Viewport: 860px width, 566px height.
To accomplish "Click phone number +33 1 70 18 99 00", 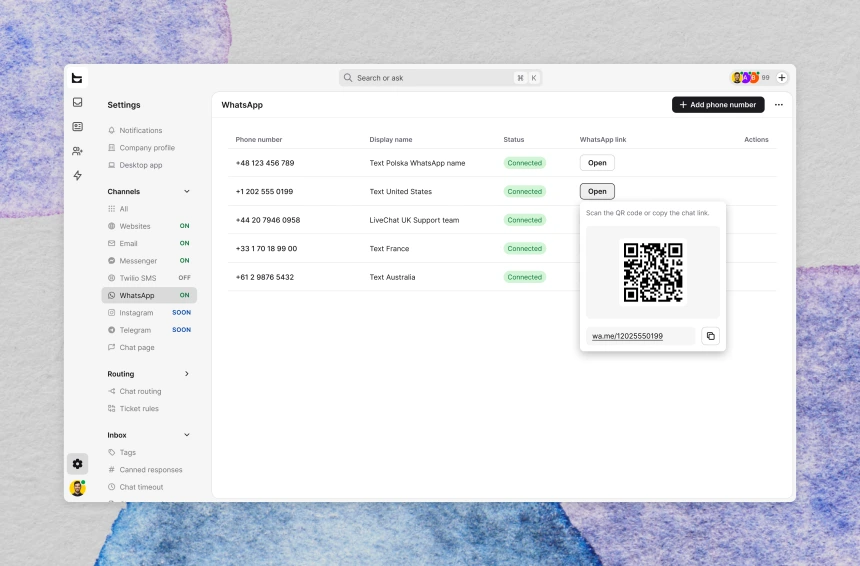I will [266, 248].
